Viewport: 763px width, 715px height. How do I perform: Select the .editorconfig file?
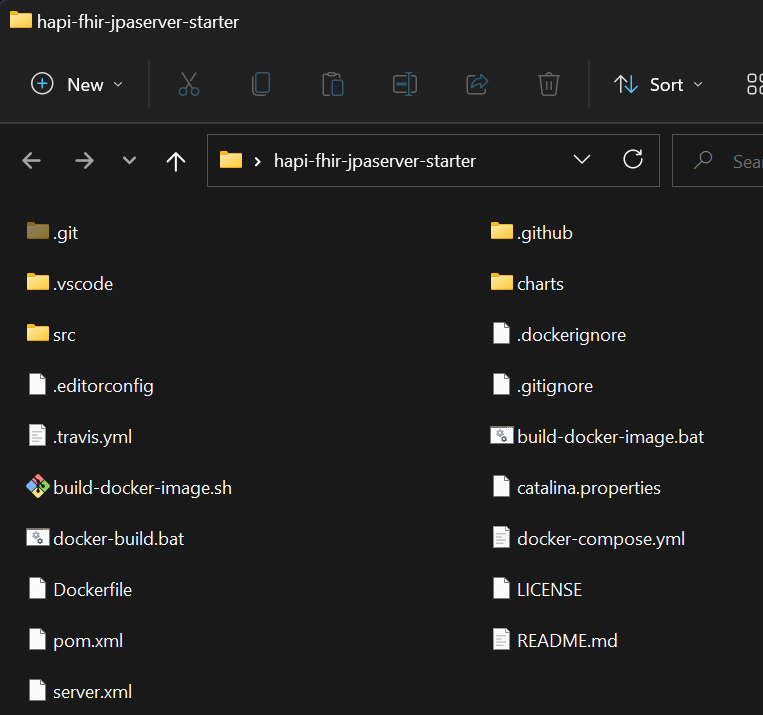[91, 386]
